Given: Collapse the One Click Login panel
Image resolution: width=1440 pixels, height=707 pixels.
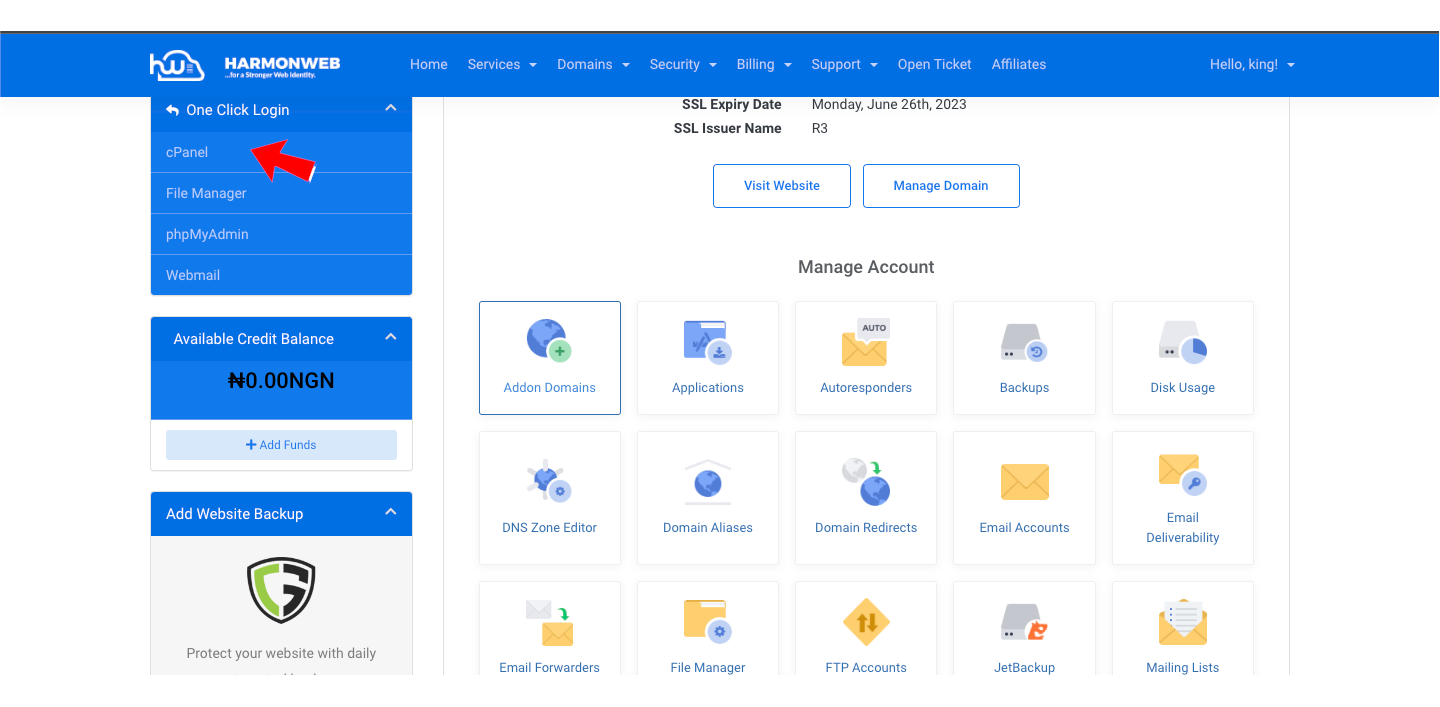Looking at the screenshot, I should [391, 109].
